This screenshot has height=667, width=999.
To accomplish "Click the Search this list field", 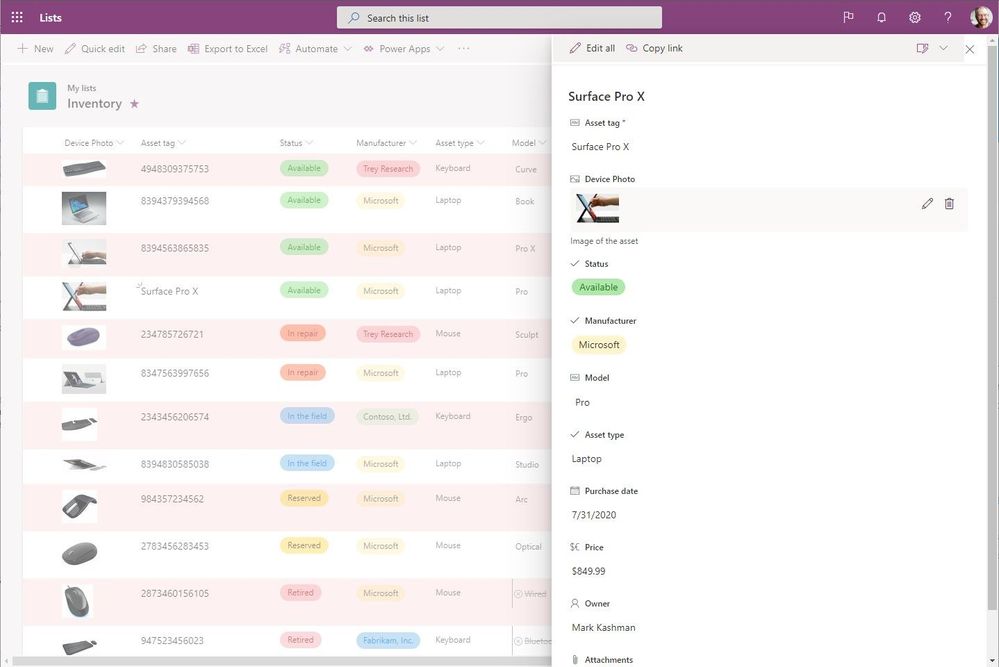I will 500,18.
